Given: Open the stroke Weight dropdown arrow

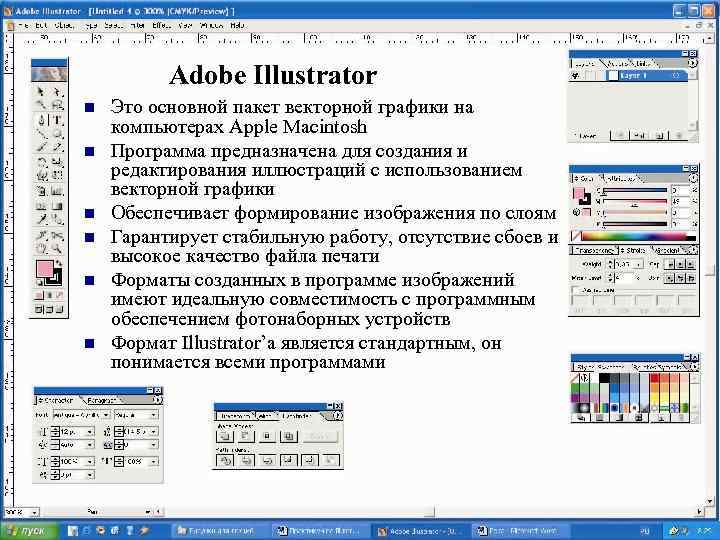Looking at the screenshot, I should click(x=639, y=264).
